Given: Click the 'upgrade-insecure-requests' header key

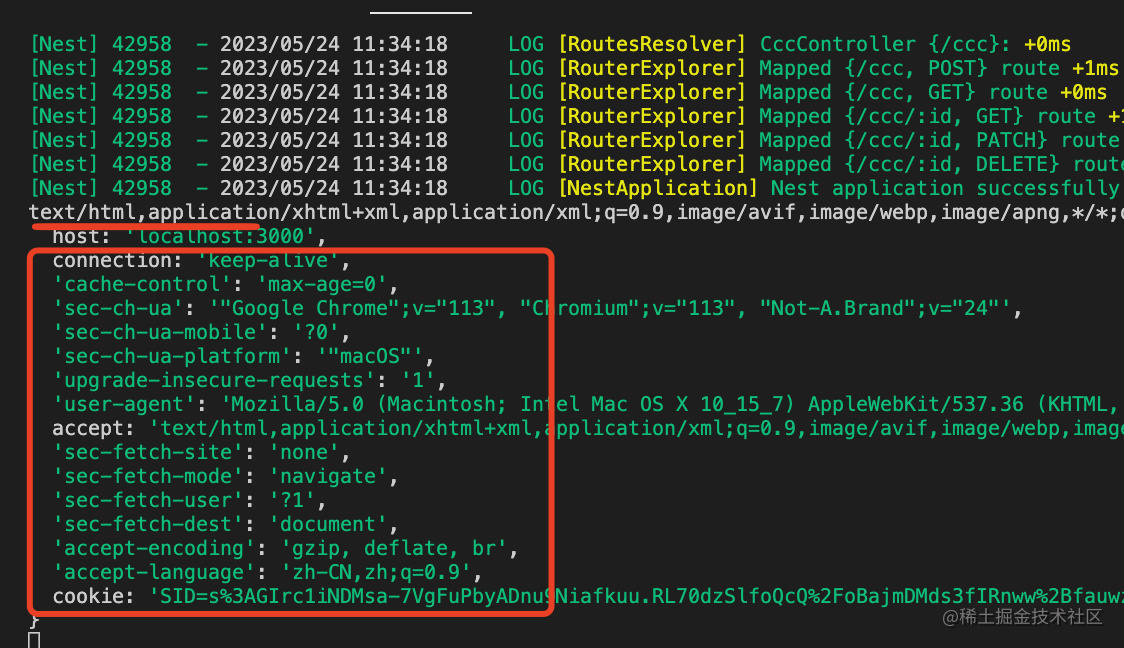Looking at the screenshot, I should tap(214, 381).
